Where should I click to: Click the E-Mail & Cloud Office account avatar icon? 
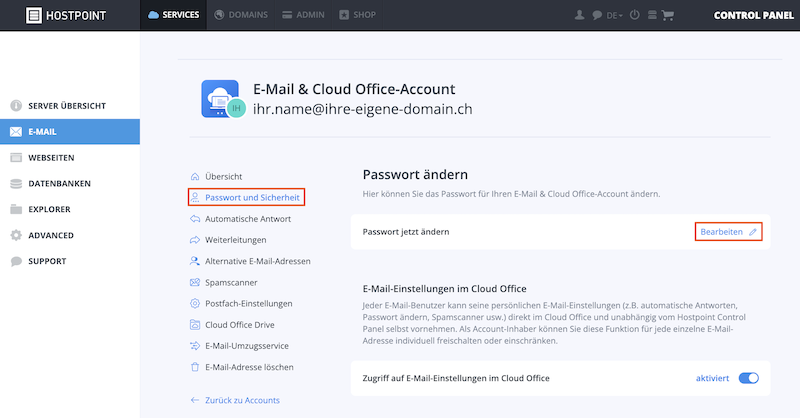tap(223, 99)
